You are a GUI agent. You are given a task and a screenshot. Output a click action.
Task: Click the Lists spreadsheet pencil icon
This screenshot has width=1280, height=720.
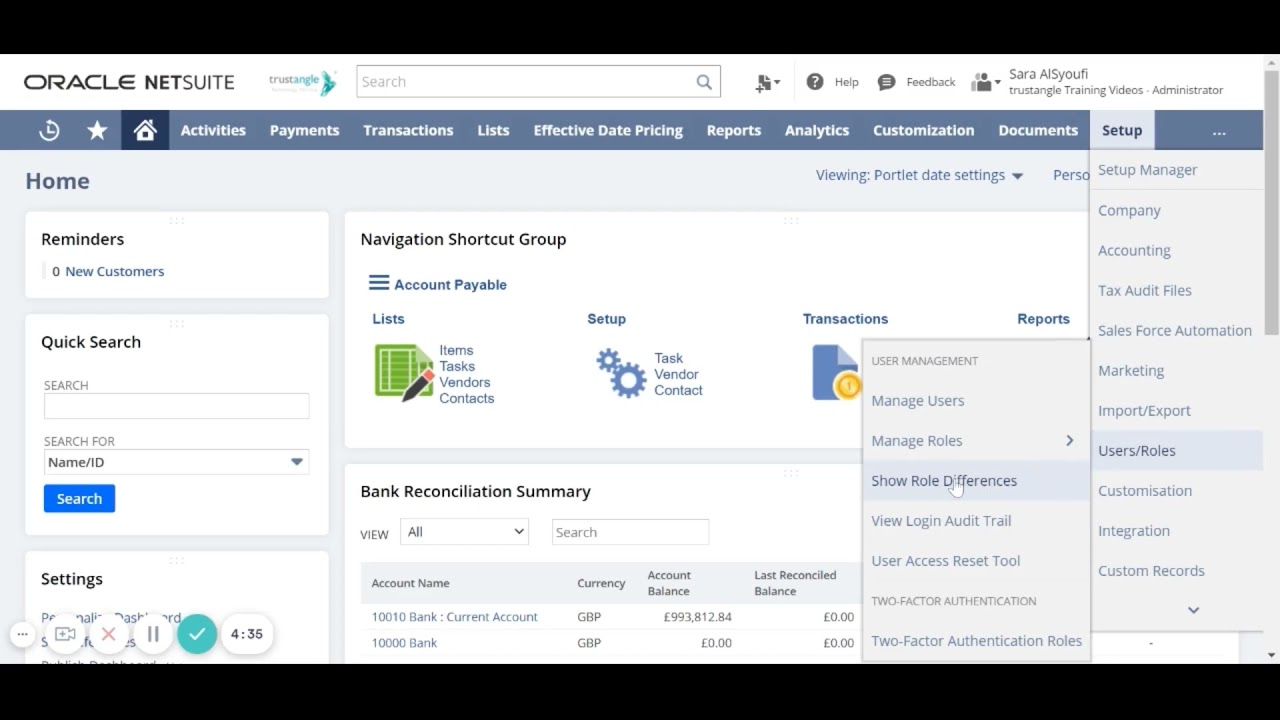404,372
